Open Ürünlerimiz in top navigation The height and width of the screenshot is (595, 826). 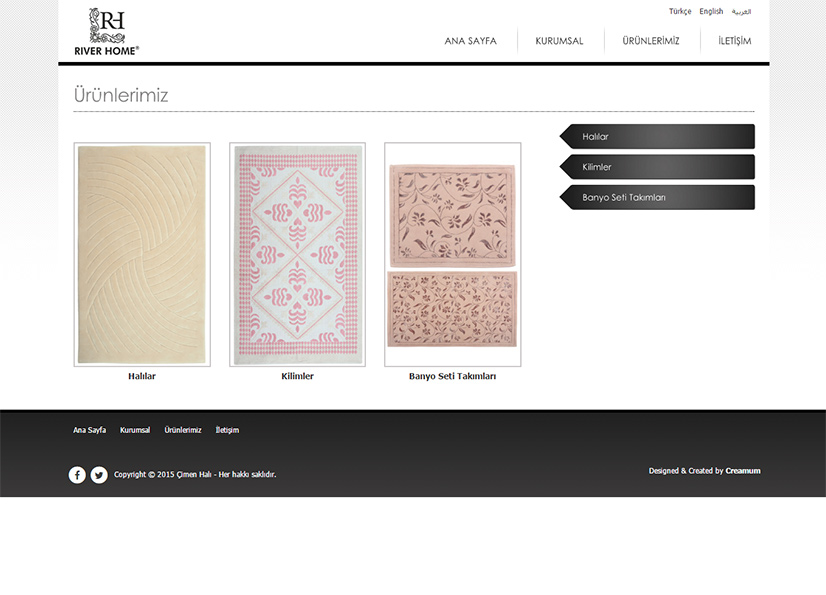coord(650,41)
